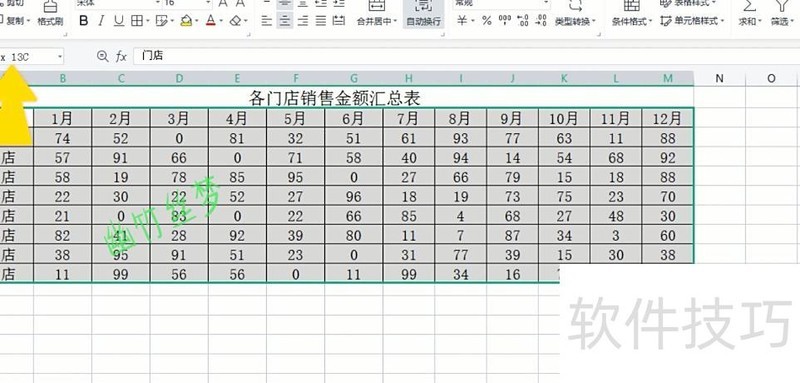This screenshot has height=383, width=800.
Task: Open Table Styles (表格样式)
Action: coord(688,3)
